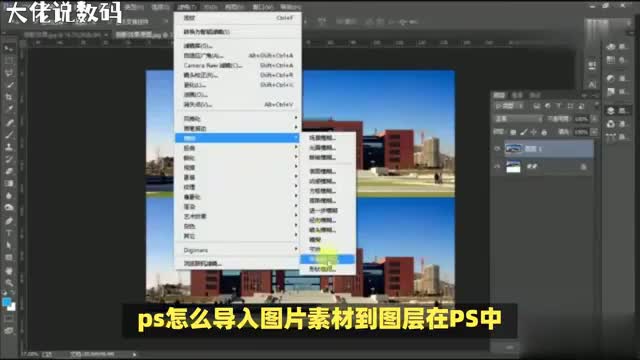Switch to the 路径 tab
Viewport: 640px width, 360px height.
[x=535, y=95]
